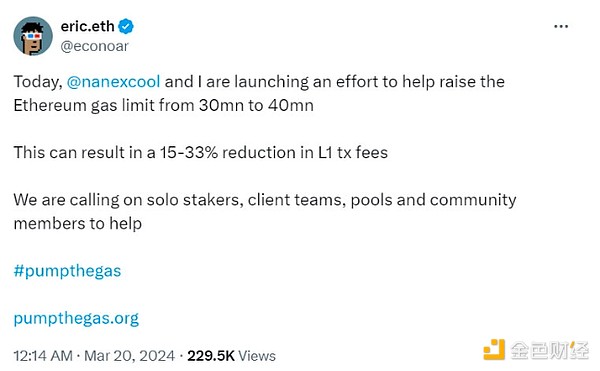Click the orange Jinse Finance logo icon
Viewport: 600px width, 371px height.
(494, 349)
